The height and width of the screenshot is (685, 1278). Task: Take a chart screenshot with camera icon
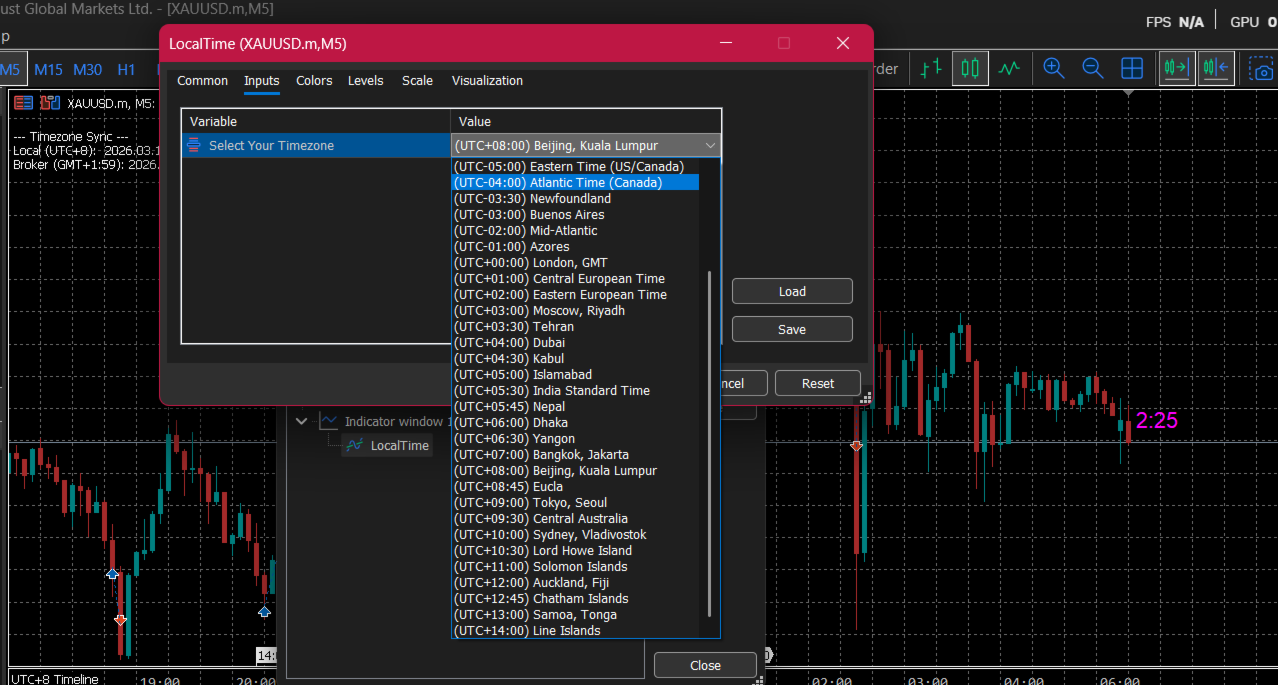point(1263,70)
